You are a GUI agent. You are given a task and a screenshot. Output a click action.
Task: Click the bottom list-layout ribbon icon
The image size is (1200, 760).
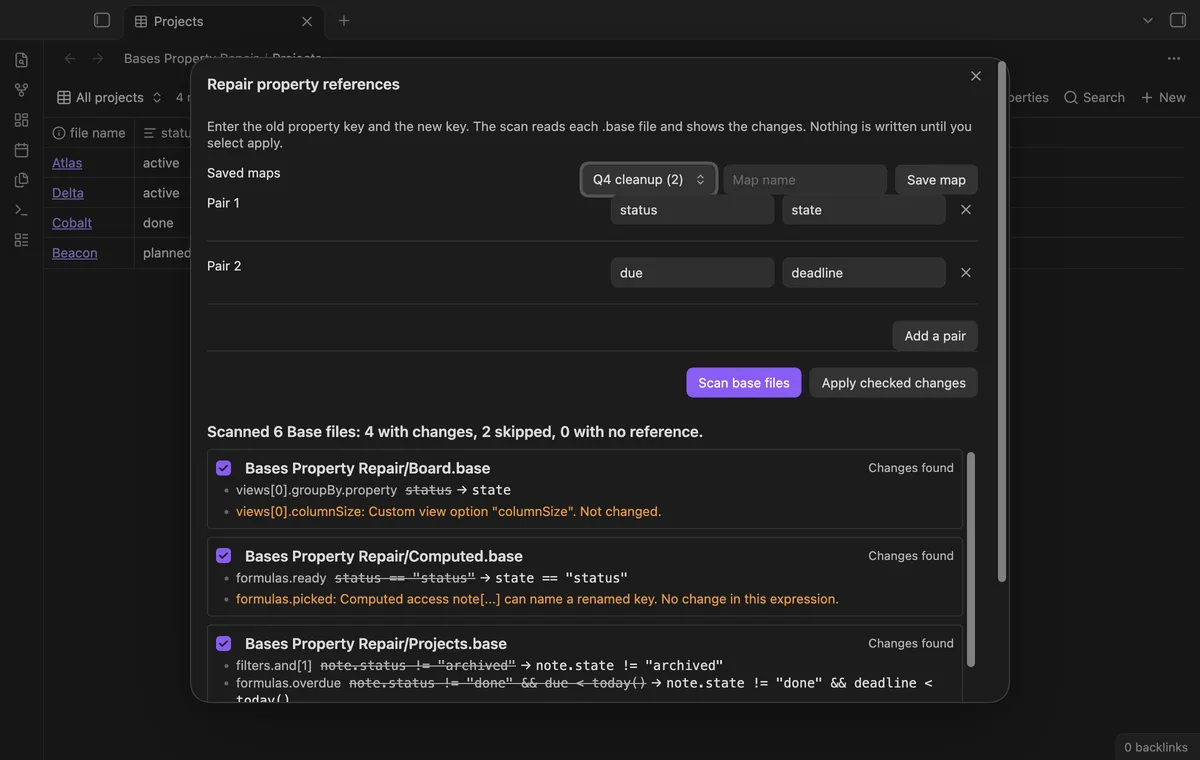22,240
